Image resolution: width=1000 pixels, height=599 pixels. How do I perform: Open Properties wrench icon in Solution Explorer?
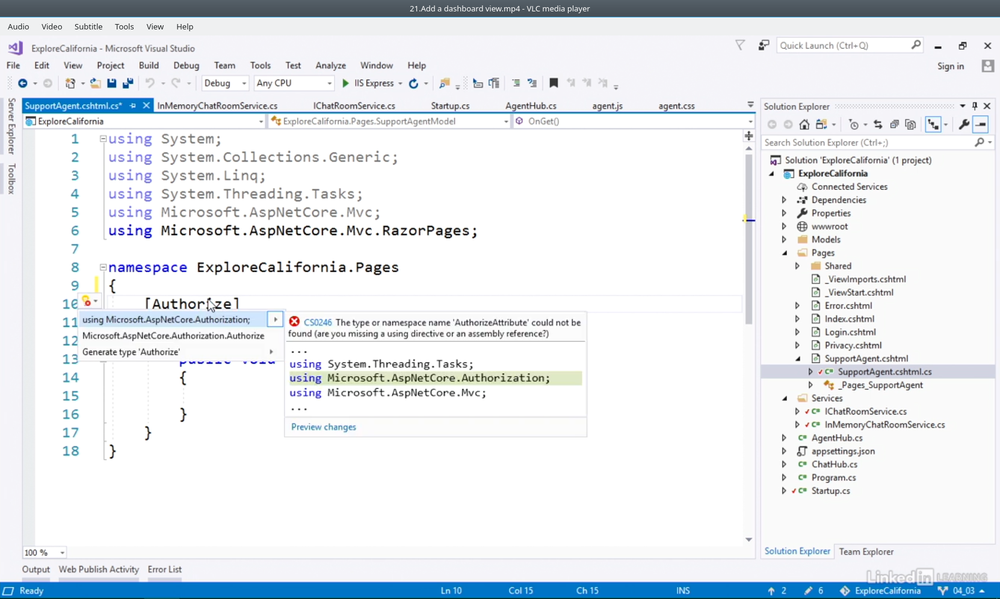[x=964, y=125]
